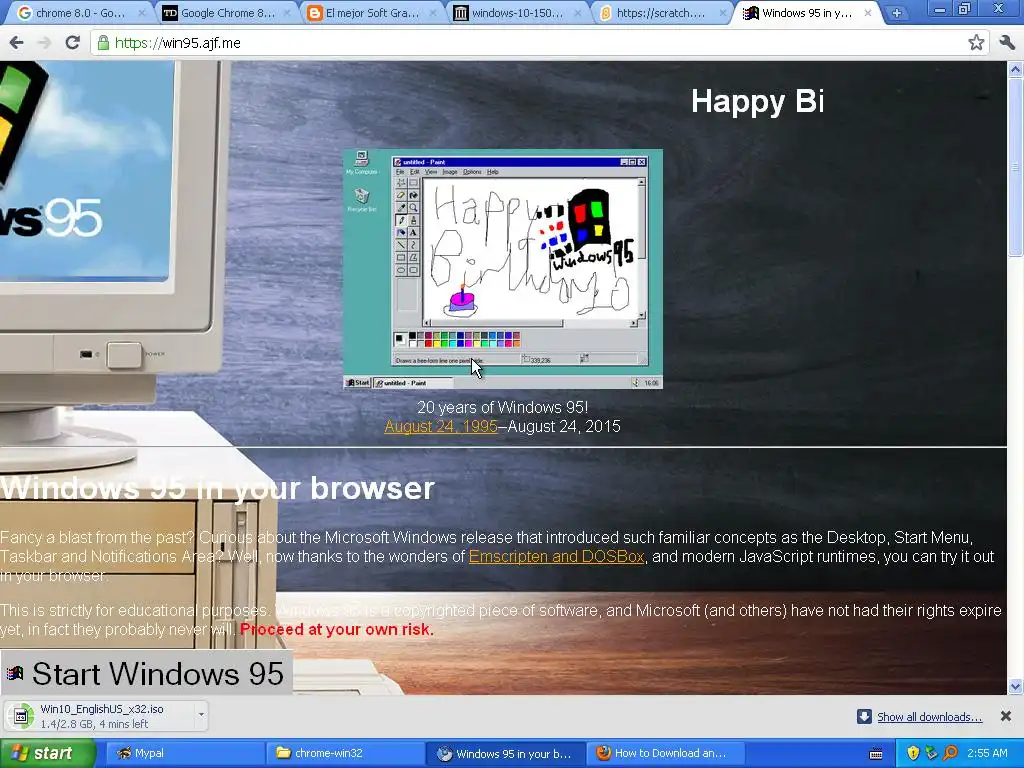Click the keyboard icon in the taskbar
The height and width of the screenshot is (768, 1024).
(x=876, y=754)
